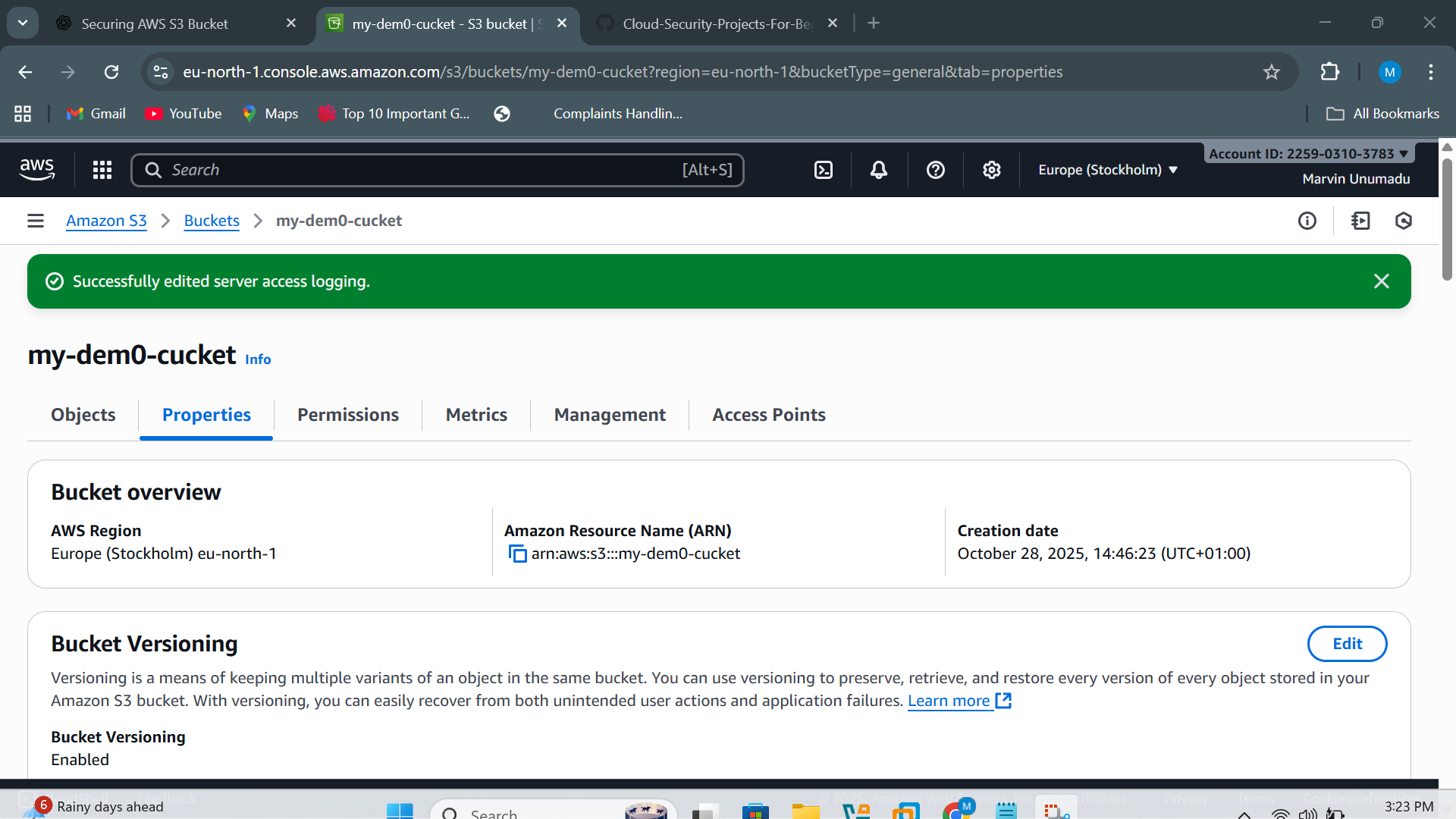Expand the Europe (Stockholm) region dropdown
The image size is (1456, 819).
(1108, 170)
